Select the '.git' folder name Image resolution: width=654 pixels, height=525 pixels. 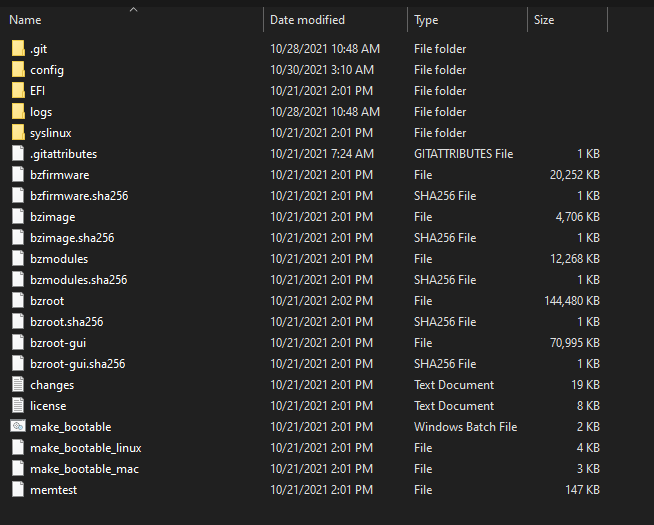[x=38, y=49]
